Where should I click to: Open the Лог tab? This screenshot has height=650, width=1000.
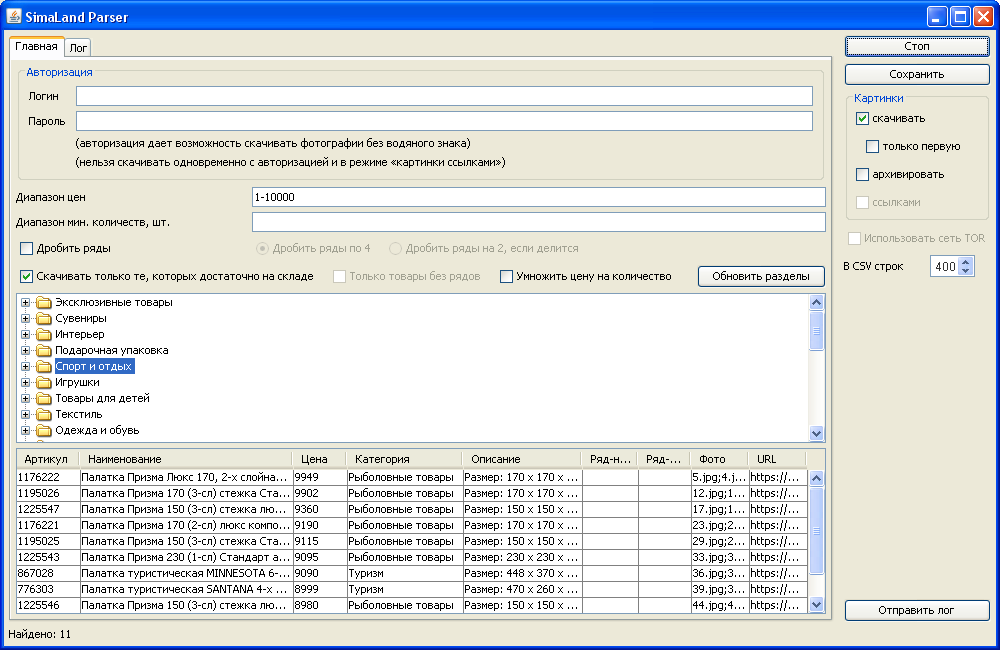tap(78, 48)
